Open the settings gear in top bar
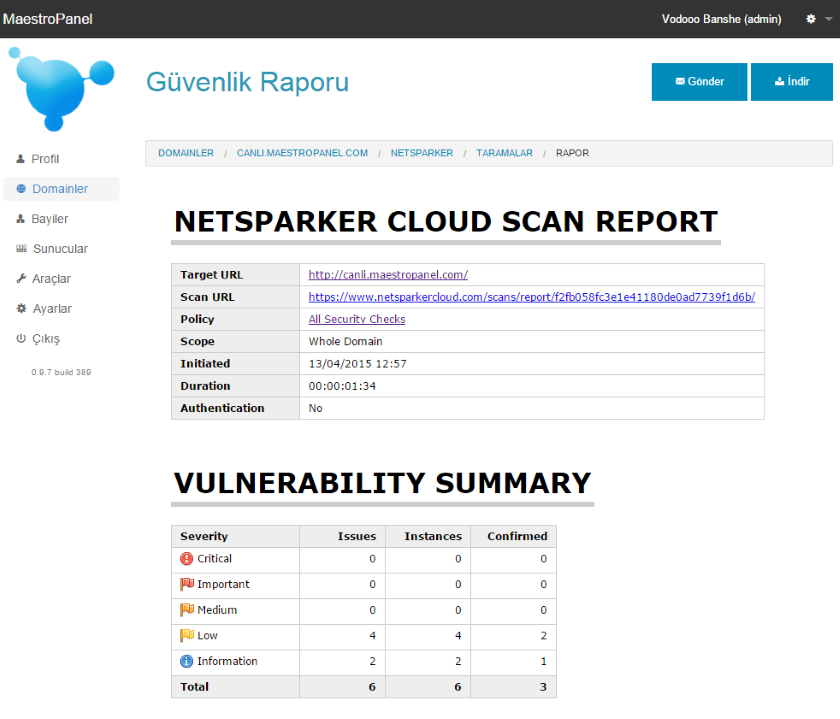This screenshot has height=719, width=840. coord(811,19)
